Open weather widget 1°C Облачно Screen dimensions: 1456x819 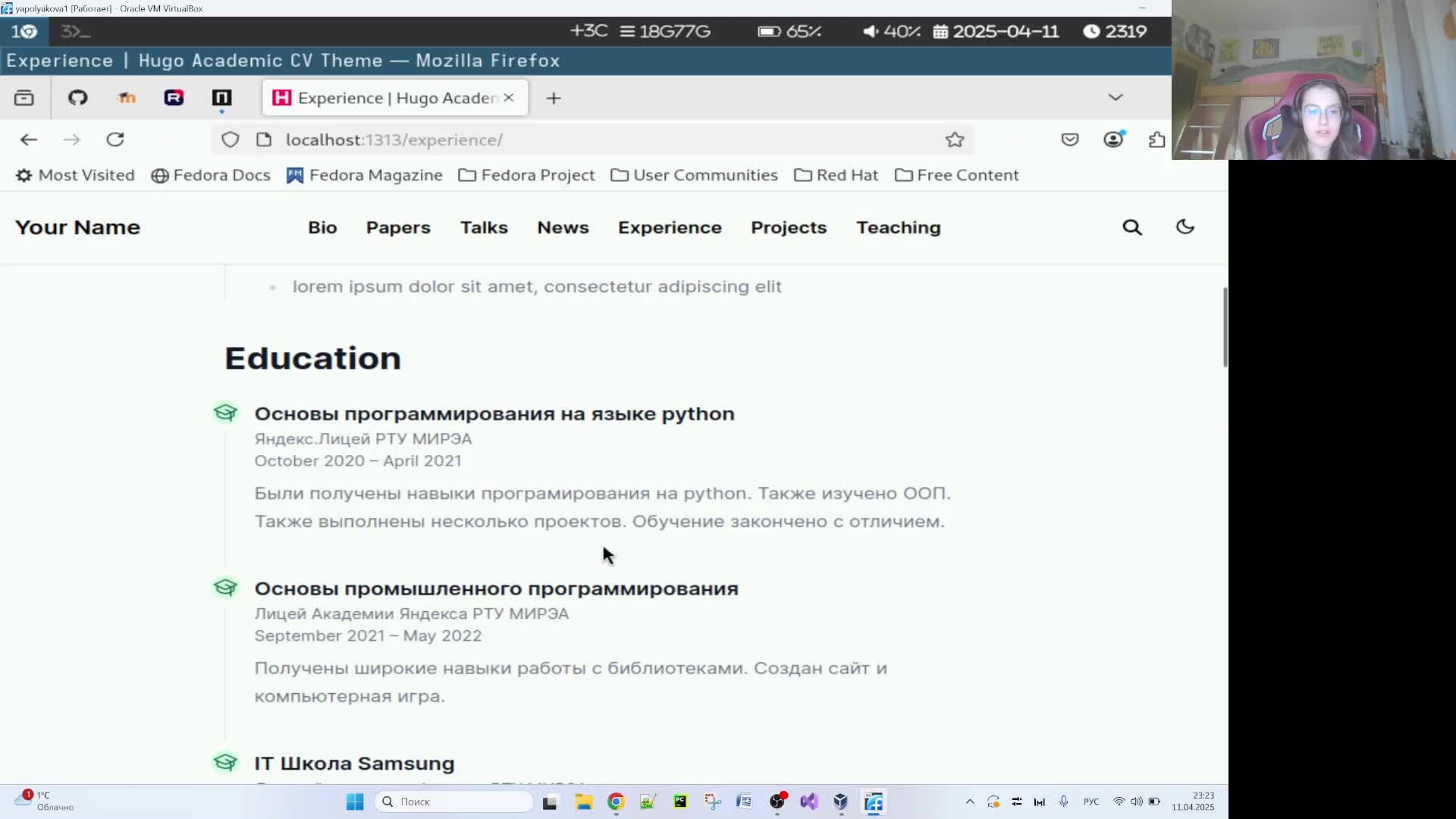point(44,801)
